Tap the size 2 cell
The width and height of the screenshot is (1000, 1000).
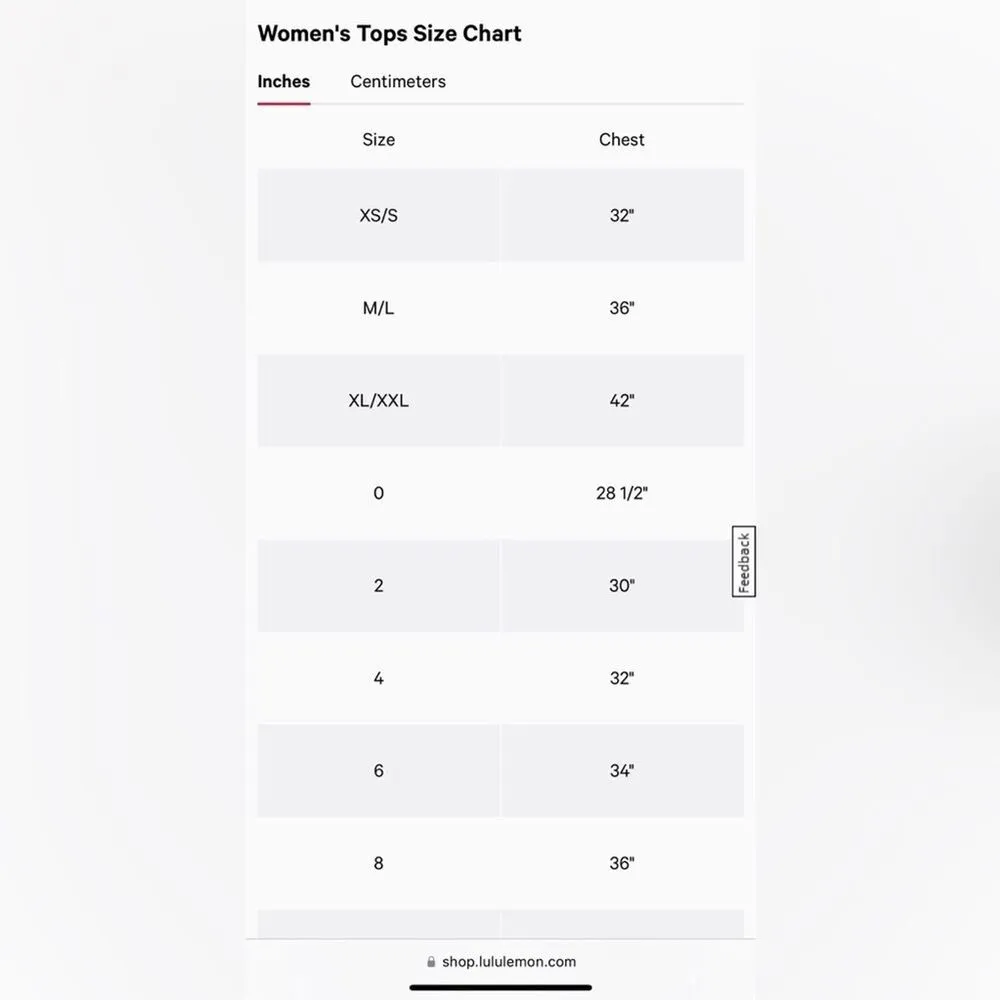(x=378, y=586)
